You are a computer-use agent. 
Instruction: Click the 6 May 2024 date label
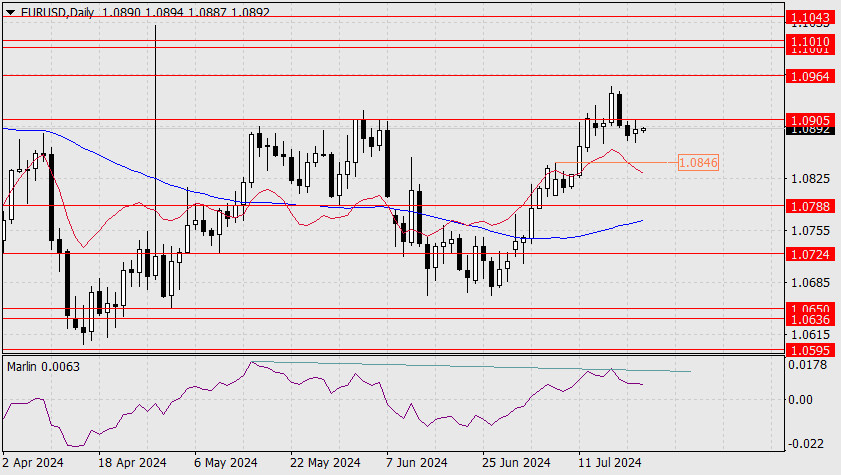(x=226, y=463)
